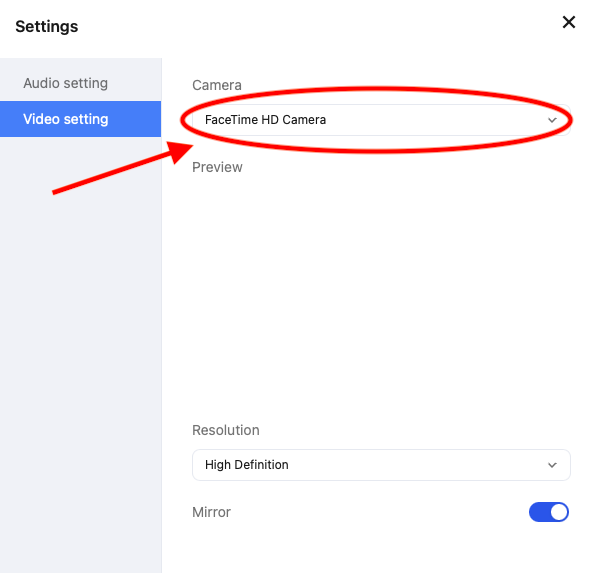Image resolution: width=595 pixels, height=573 pixels.
Task: Click the chevron arrow in the Resolution selector
Action: click(552, 465)
